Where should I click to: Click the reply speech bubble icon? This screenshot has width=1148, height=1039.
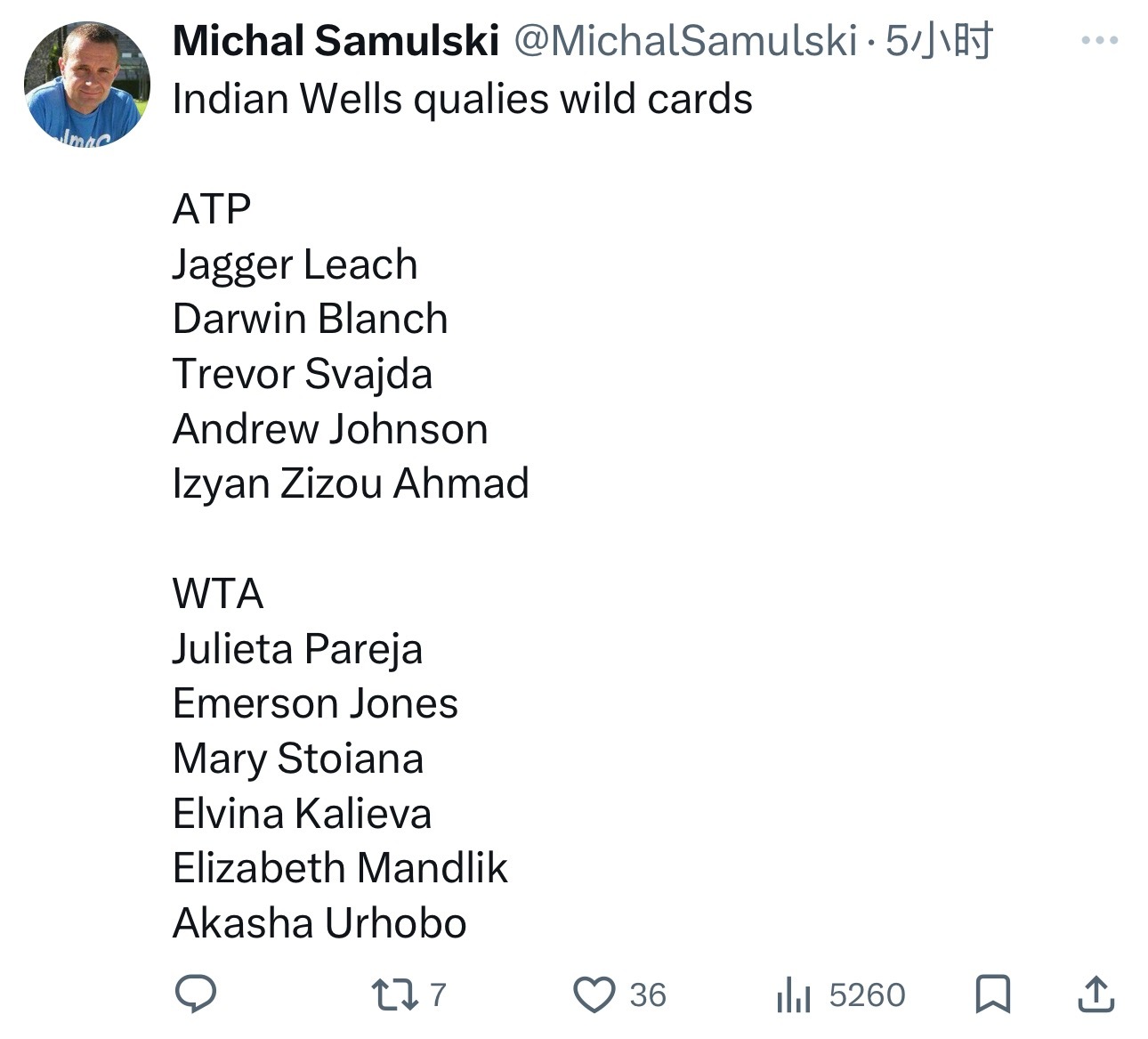(x=195, y=994)
